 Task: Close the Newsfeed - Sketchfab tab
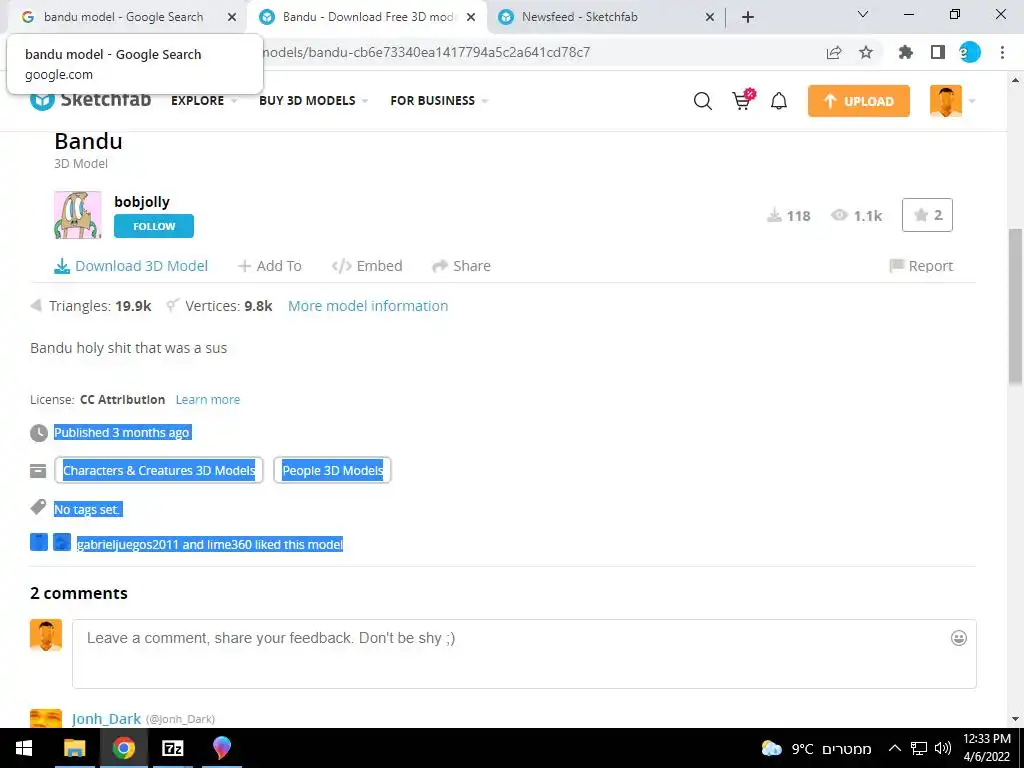(x=710, y=17)
